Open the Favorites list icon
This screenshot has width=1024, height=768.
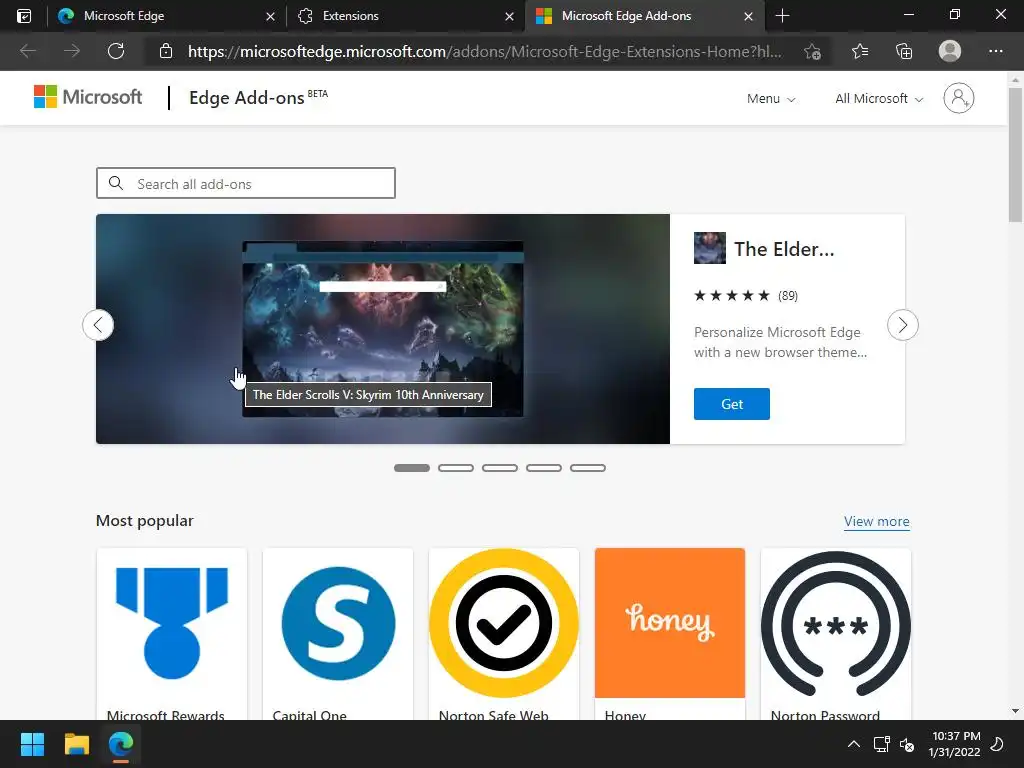tap(860, 51)
